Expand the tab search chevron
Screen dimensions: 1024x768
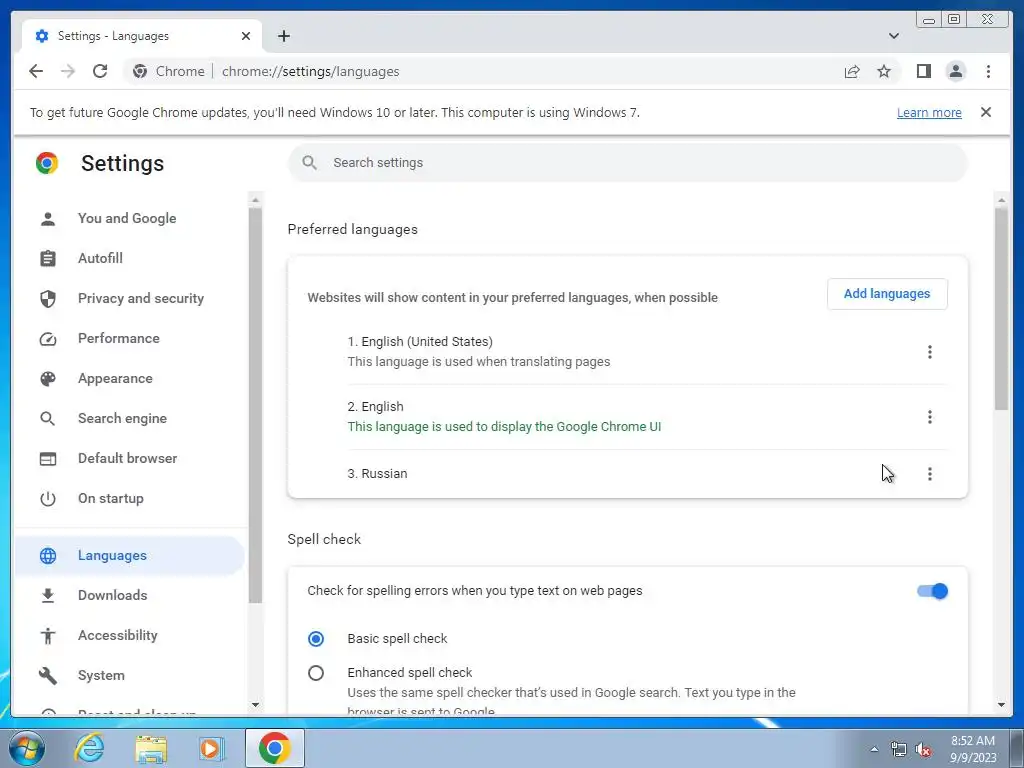pyautogui.click(x=893, y=36)
